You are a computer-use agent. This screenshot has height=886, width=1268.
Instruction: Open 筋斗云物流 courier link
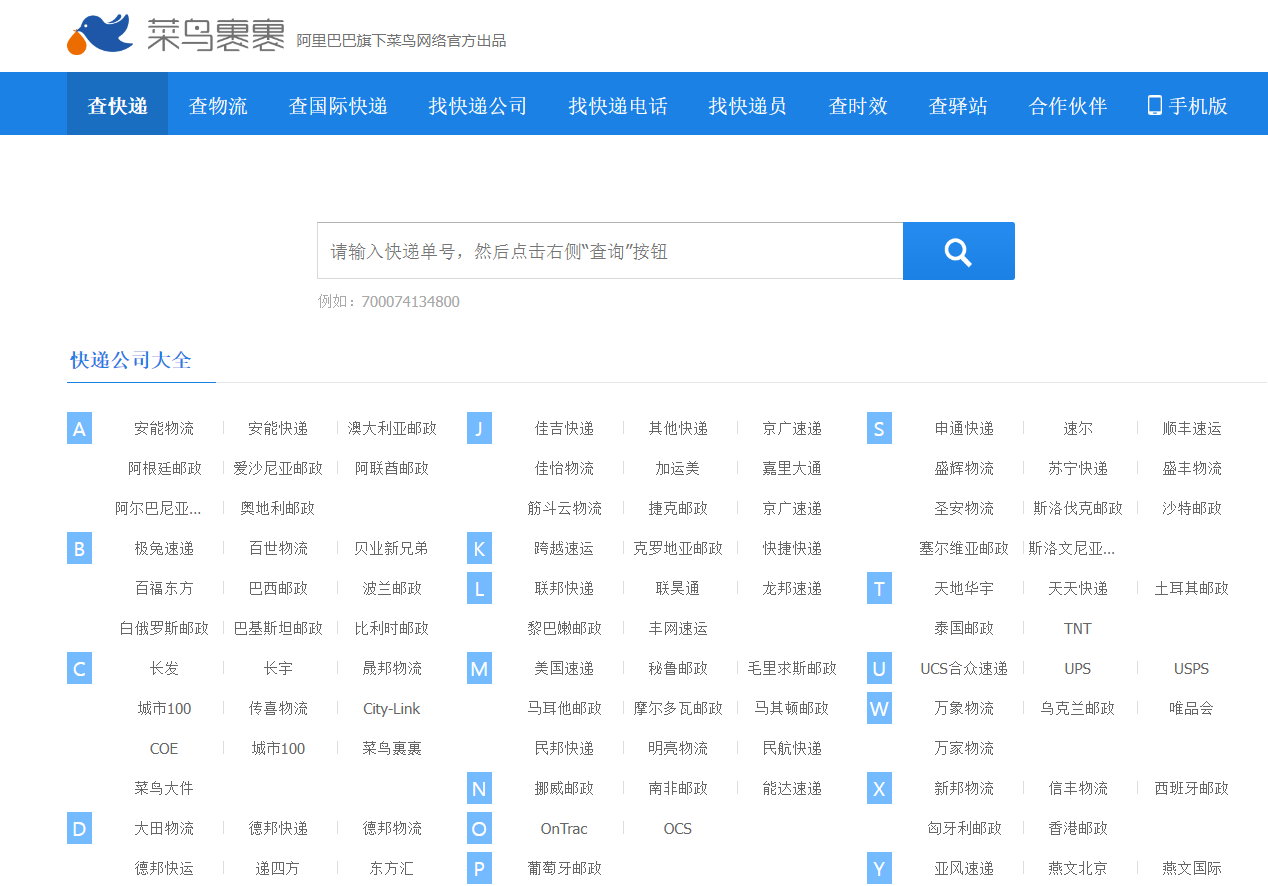564,508
